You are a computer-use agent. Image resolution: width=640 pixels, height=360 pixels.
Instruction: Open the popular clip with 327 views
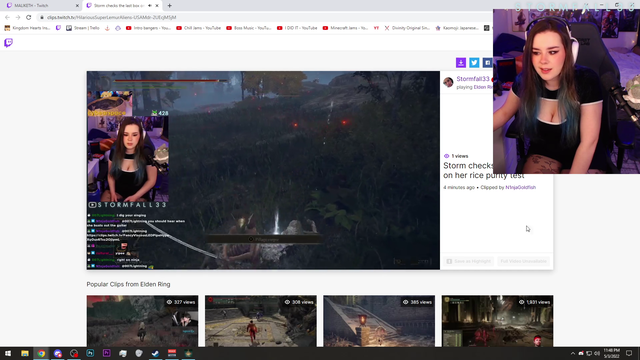pos(142,321)
